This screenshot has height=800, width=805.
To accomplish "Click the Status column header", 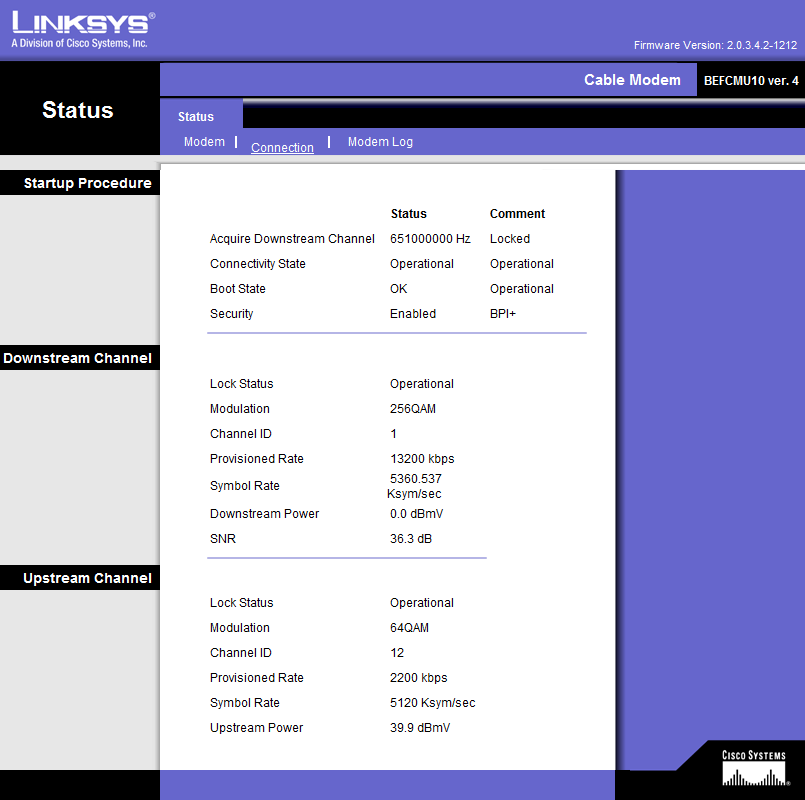I will coord(409,214).
